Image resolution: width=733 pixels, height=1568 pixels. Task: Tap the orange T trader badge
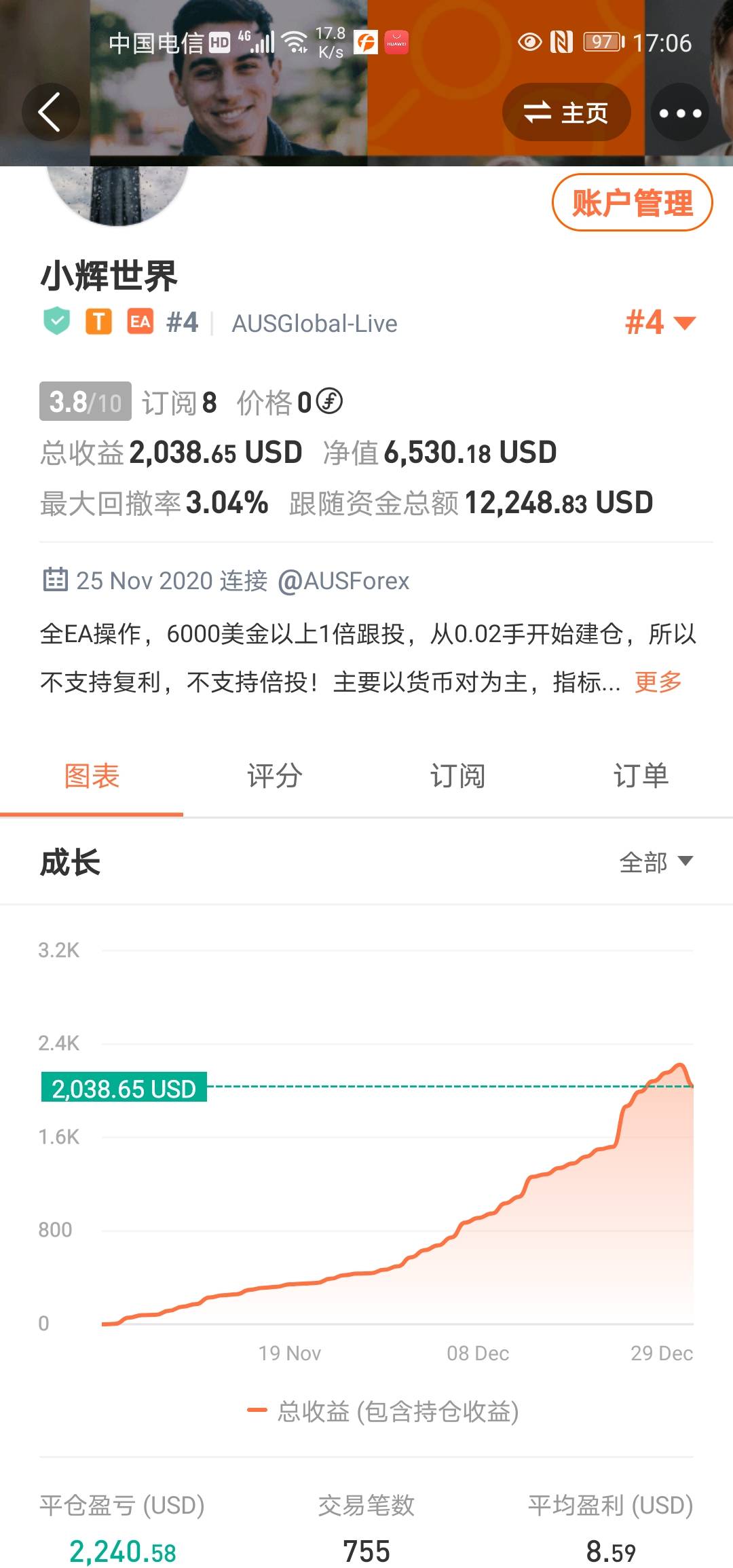(98, 322)
